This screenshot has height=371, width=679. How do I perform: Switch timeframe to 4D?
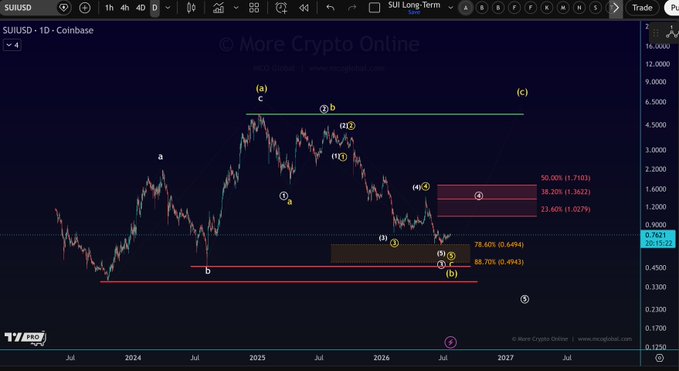140,7
